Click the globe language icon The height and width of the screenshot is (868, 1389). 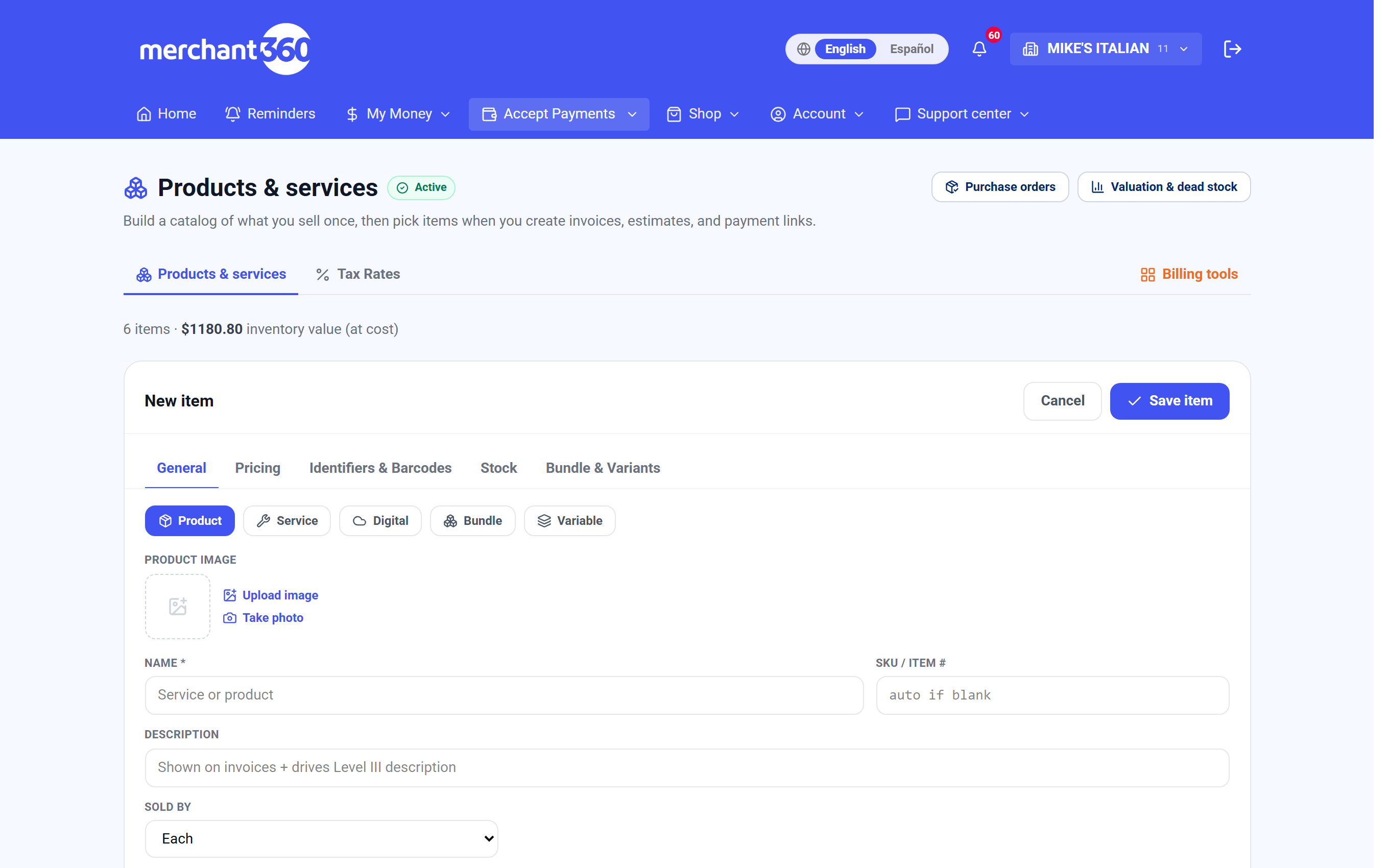pyautogui.click(x=804, y=49)
